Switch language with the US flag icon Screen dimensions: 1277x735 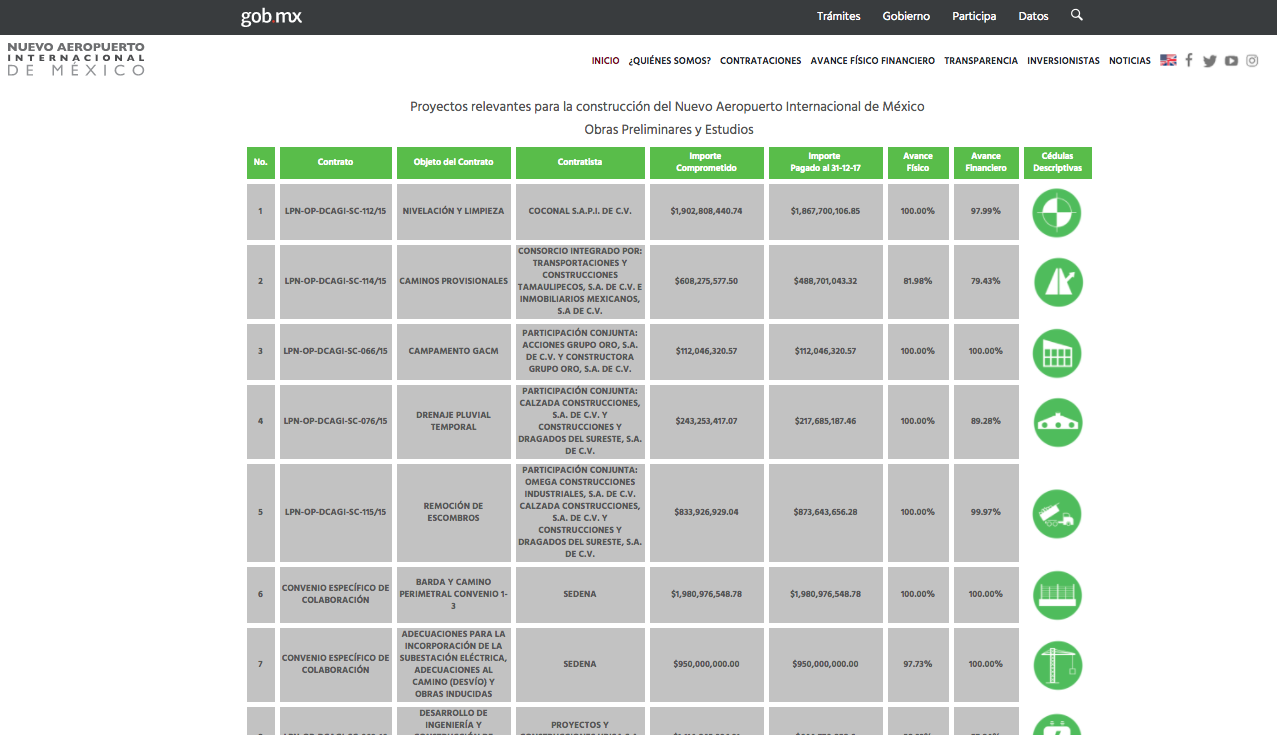pos(1168,60)
